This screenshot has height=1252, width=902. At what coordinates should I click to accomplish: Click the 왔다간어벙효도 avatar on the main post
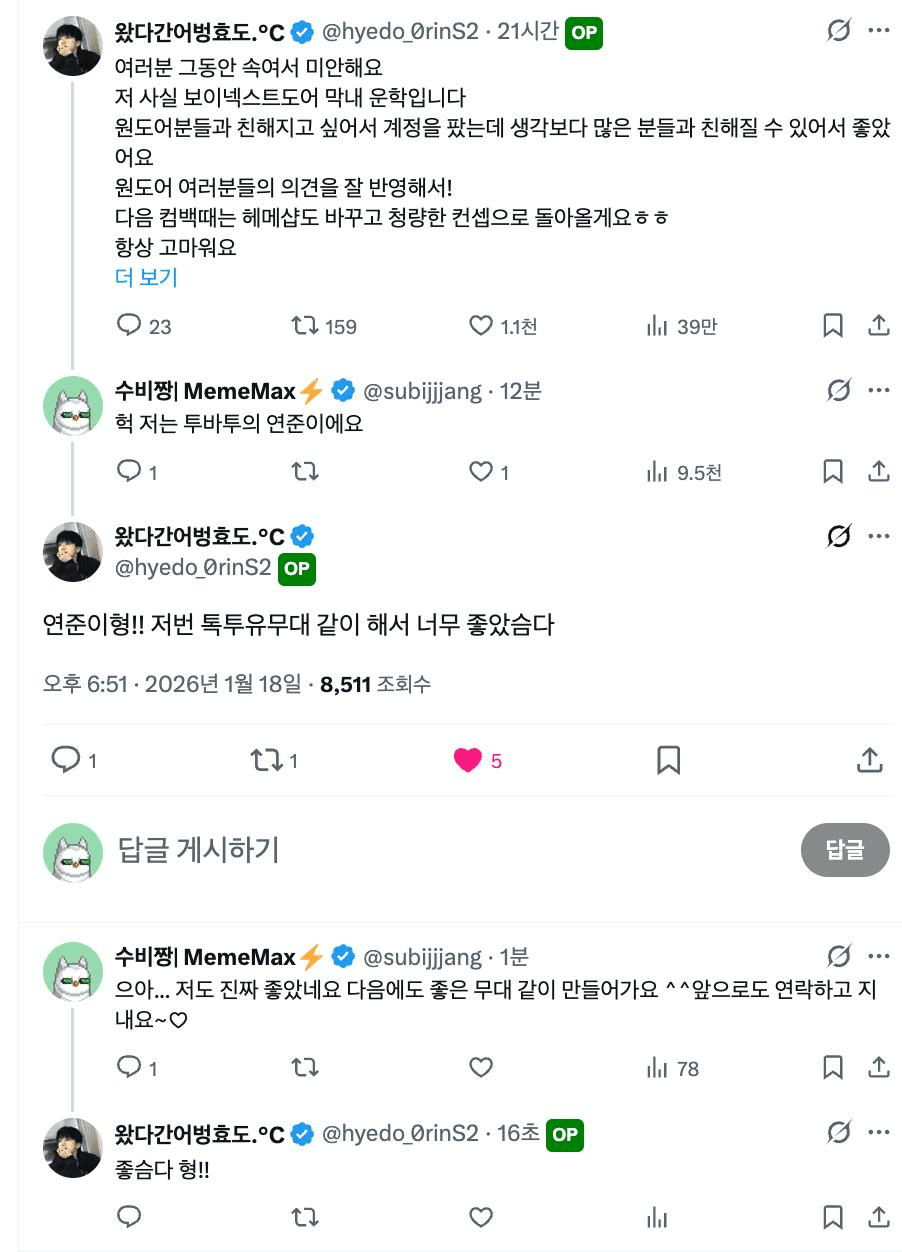[x=73, y=552]
